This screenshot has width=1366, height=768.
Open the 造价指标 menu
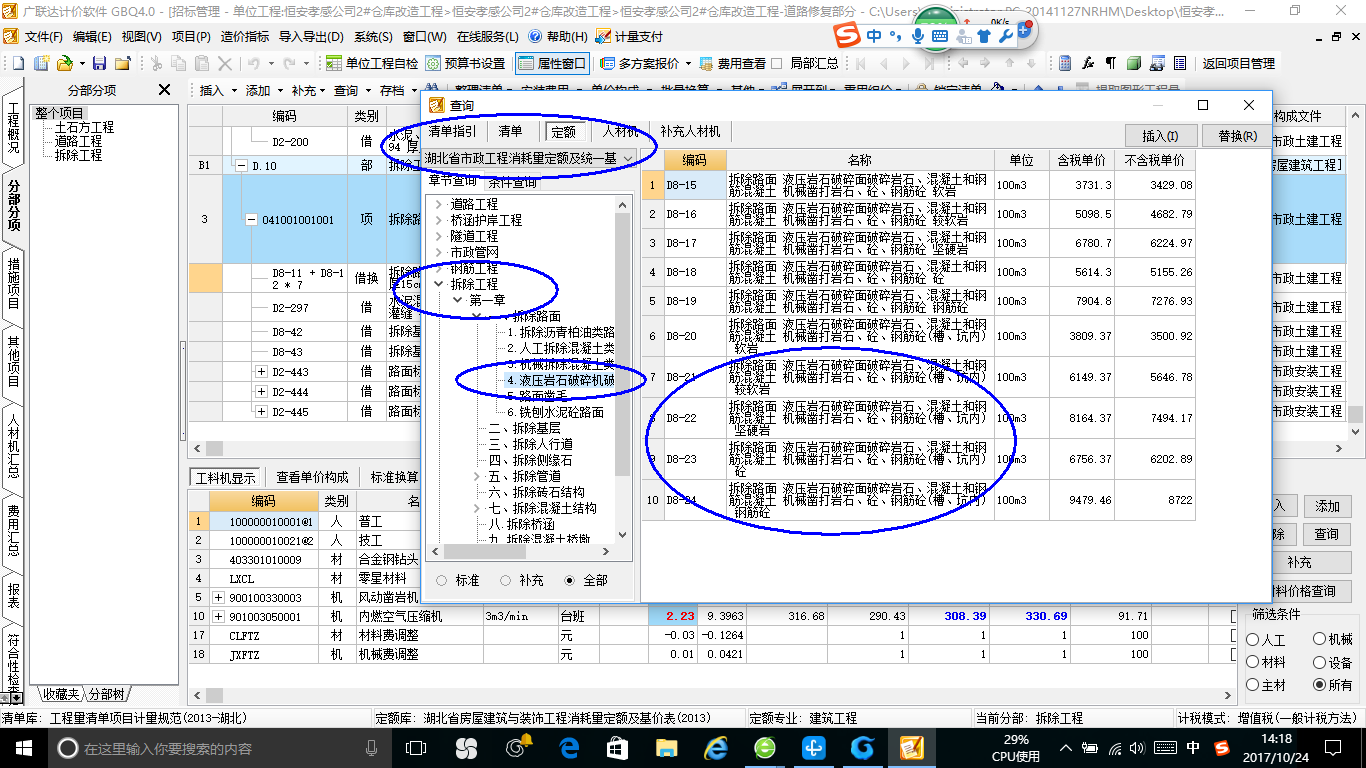(245, 36)
